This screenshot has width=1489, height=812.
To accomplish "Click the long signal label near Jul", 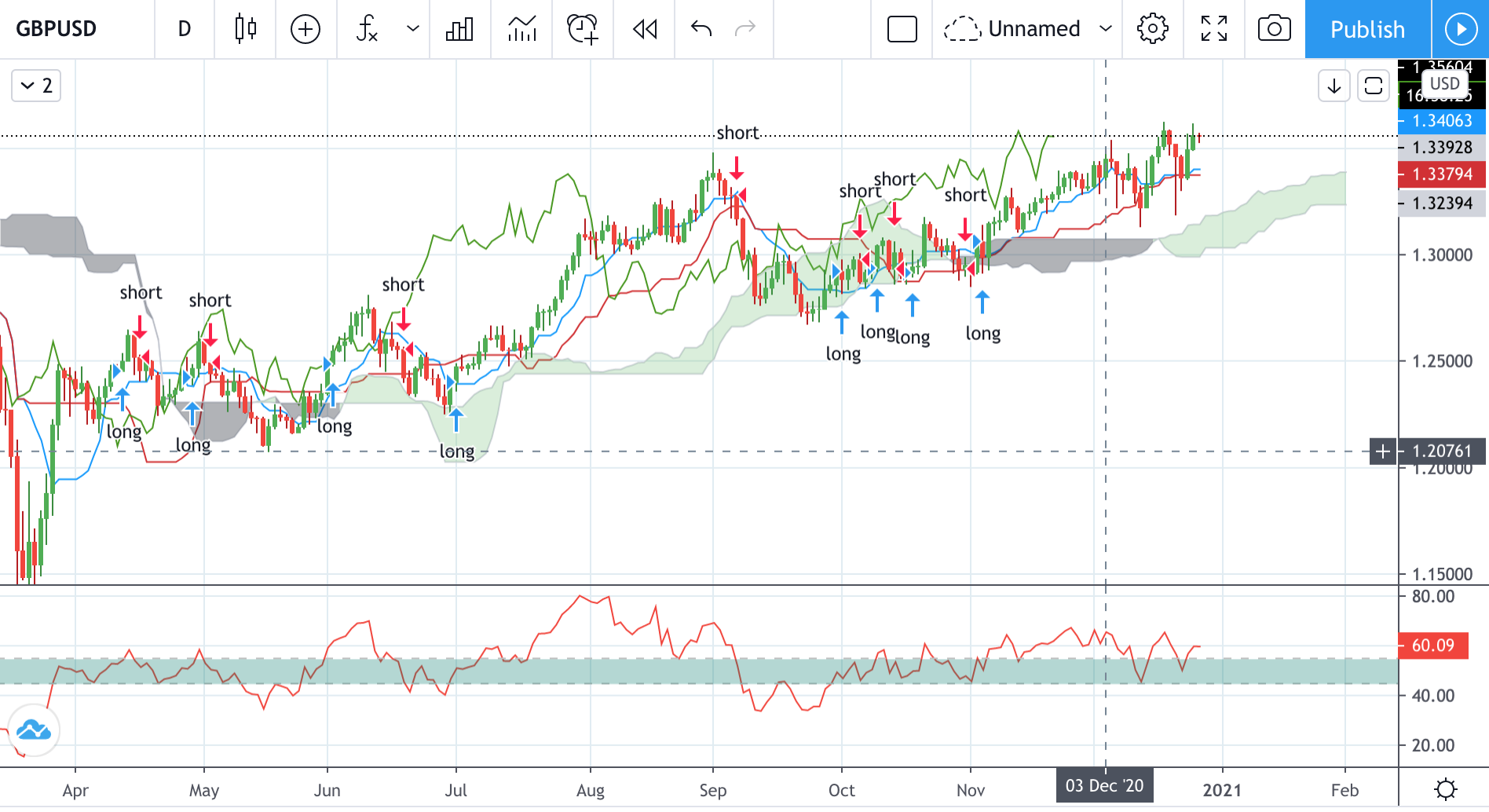I will pyautogui.click(x=457, y=452).
